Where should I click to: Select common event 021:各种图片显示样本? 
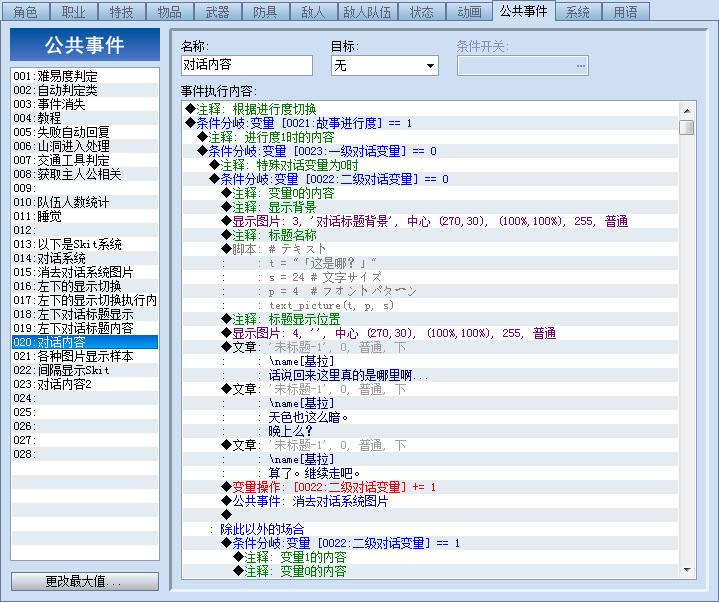(85, 356)
